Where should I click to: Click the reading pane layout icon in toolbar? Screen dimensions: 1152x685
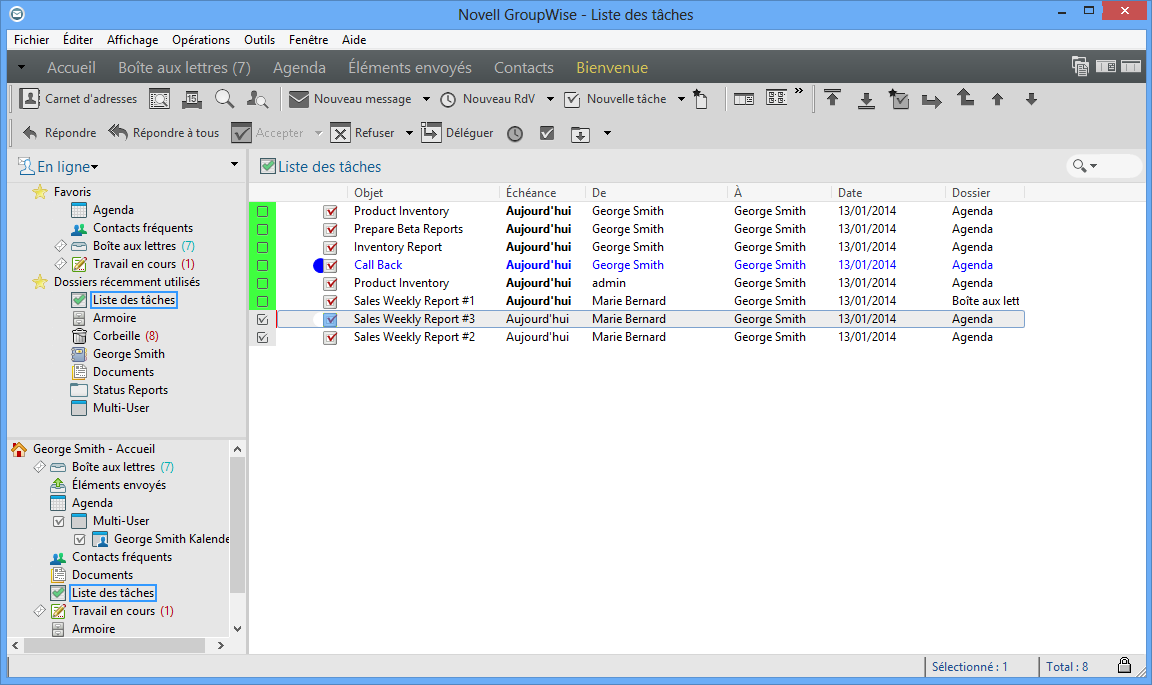click(x=744, y=98)
